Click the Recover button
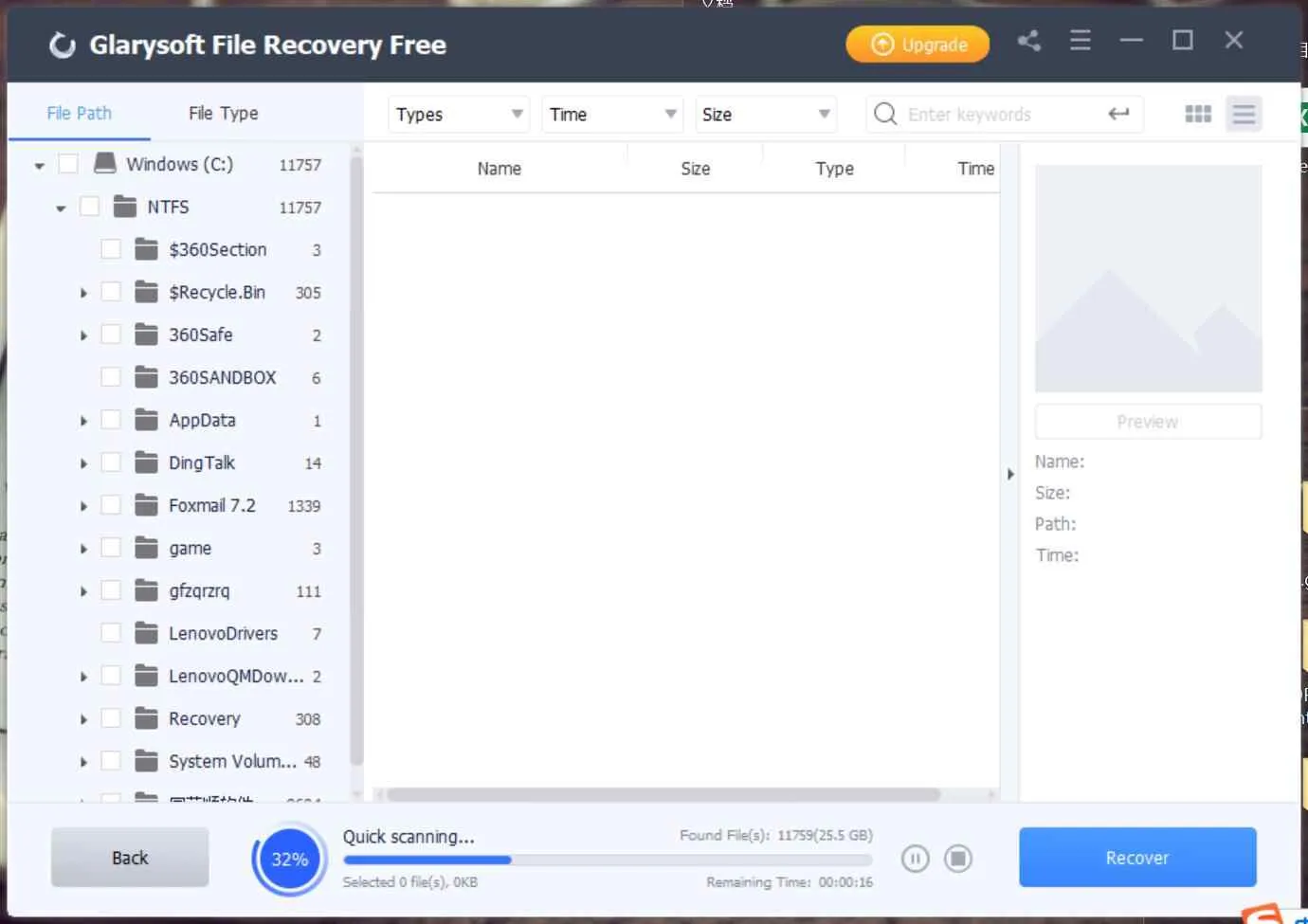This screenshot has width=1308, height=924. coord(1136,857)
